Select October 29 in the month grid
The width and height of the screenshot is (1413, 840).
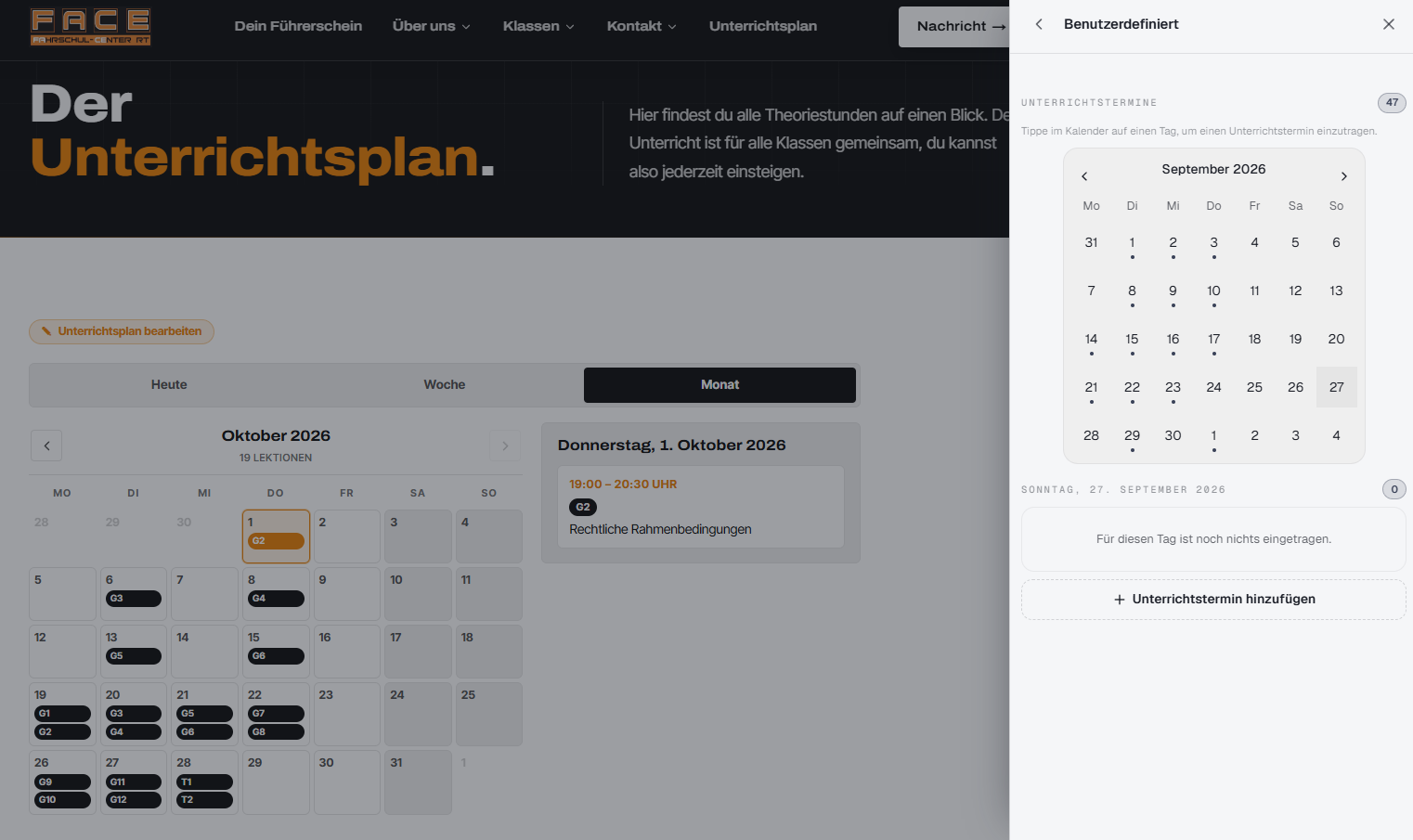point(276,782)
